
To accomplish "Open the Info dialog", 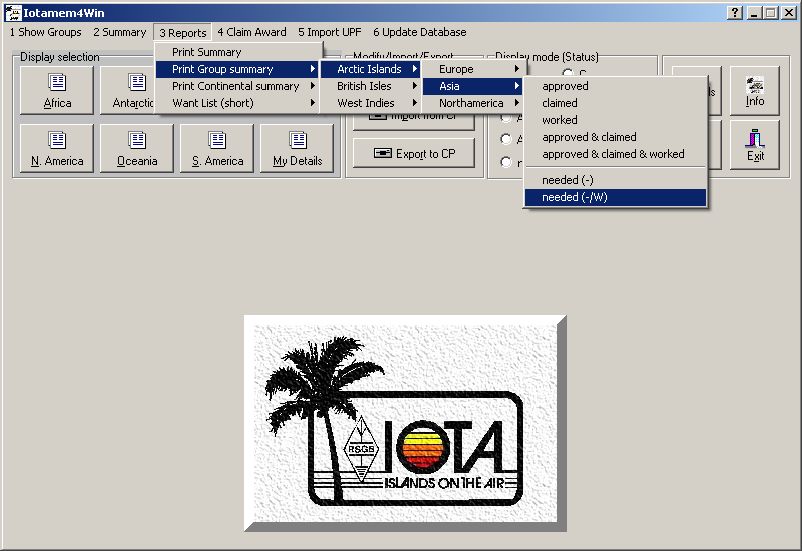I will (x=755, y=90).
